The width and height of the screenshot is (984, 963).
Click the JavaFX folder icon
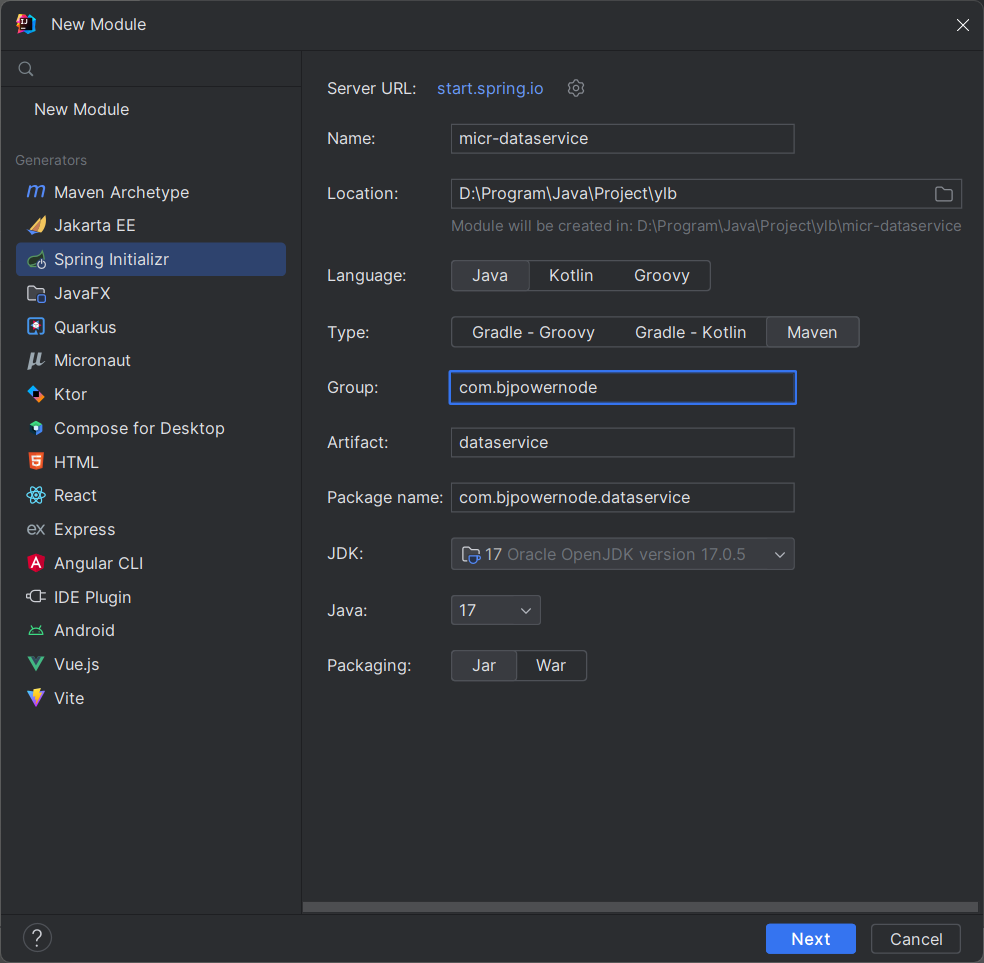click(36, 293)
